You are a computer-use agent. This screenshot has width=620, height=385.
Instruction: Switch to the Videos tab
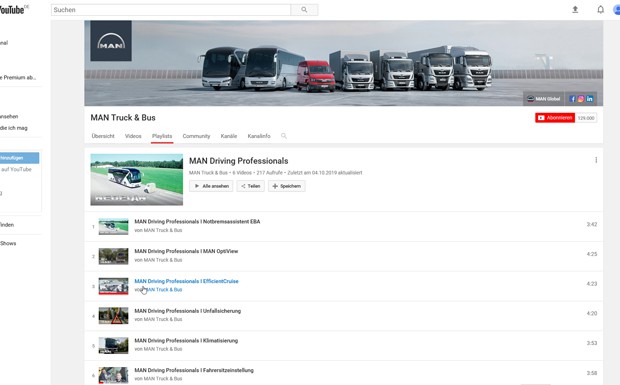point(133,136)
